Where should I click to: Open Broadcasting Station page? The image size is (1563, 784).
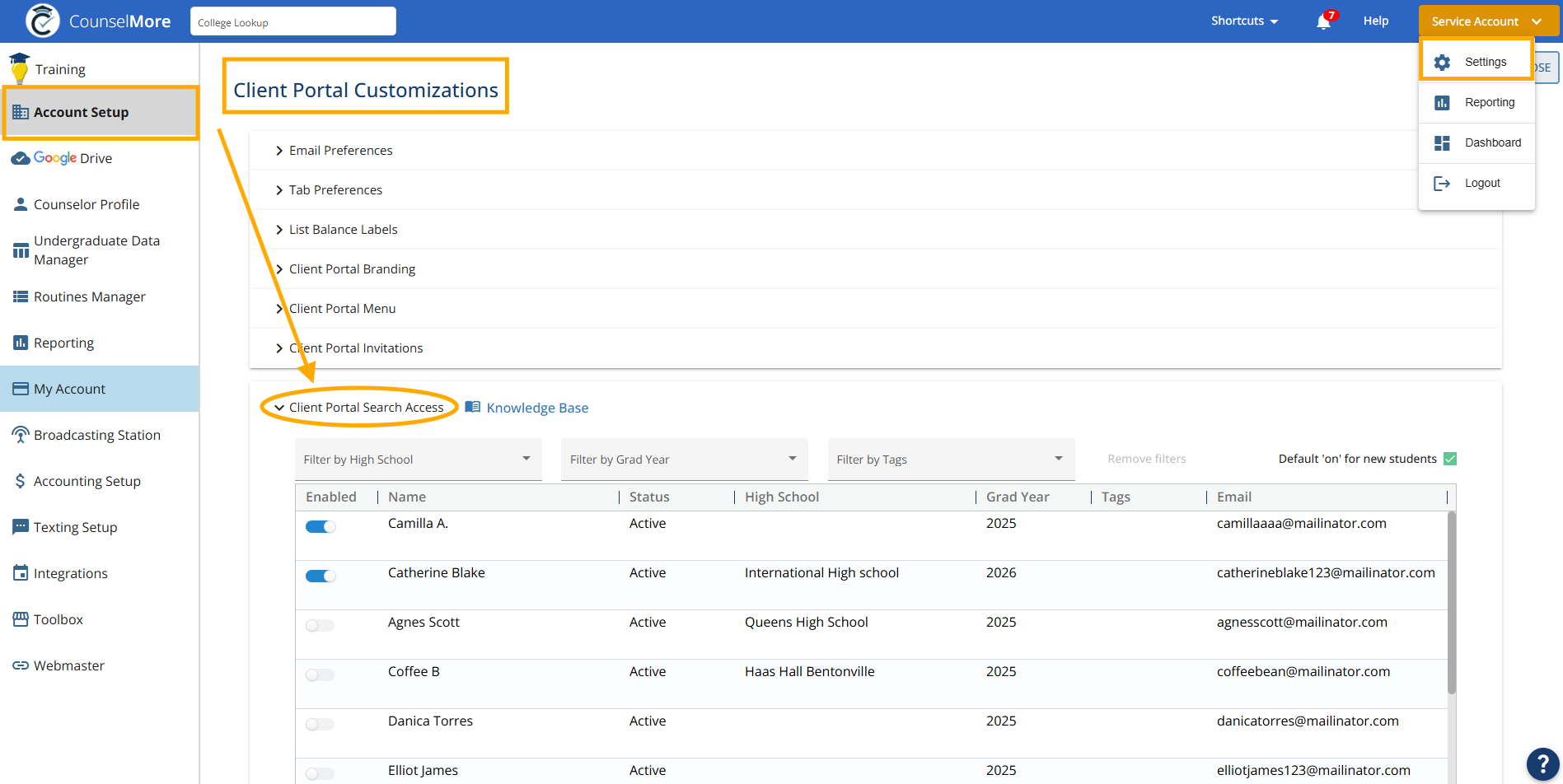(x=100, y=435)
